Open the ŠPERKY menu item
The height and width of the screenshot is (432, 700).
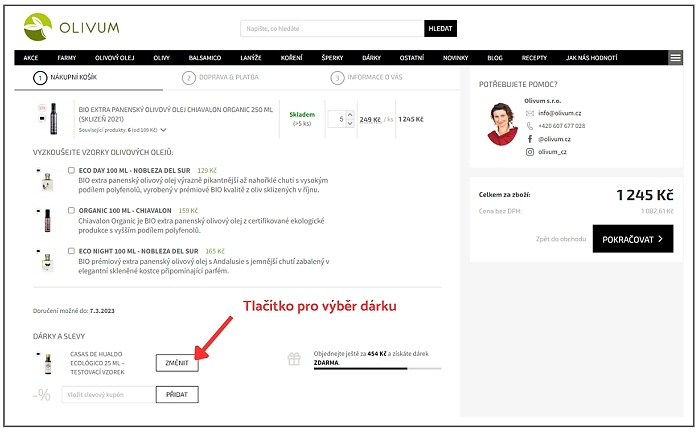click(x=332, y=58)
